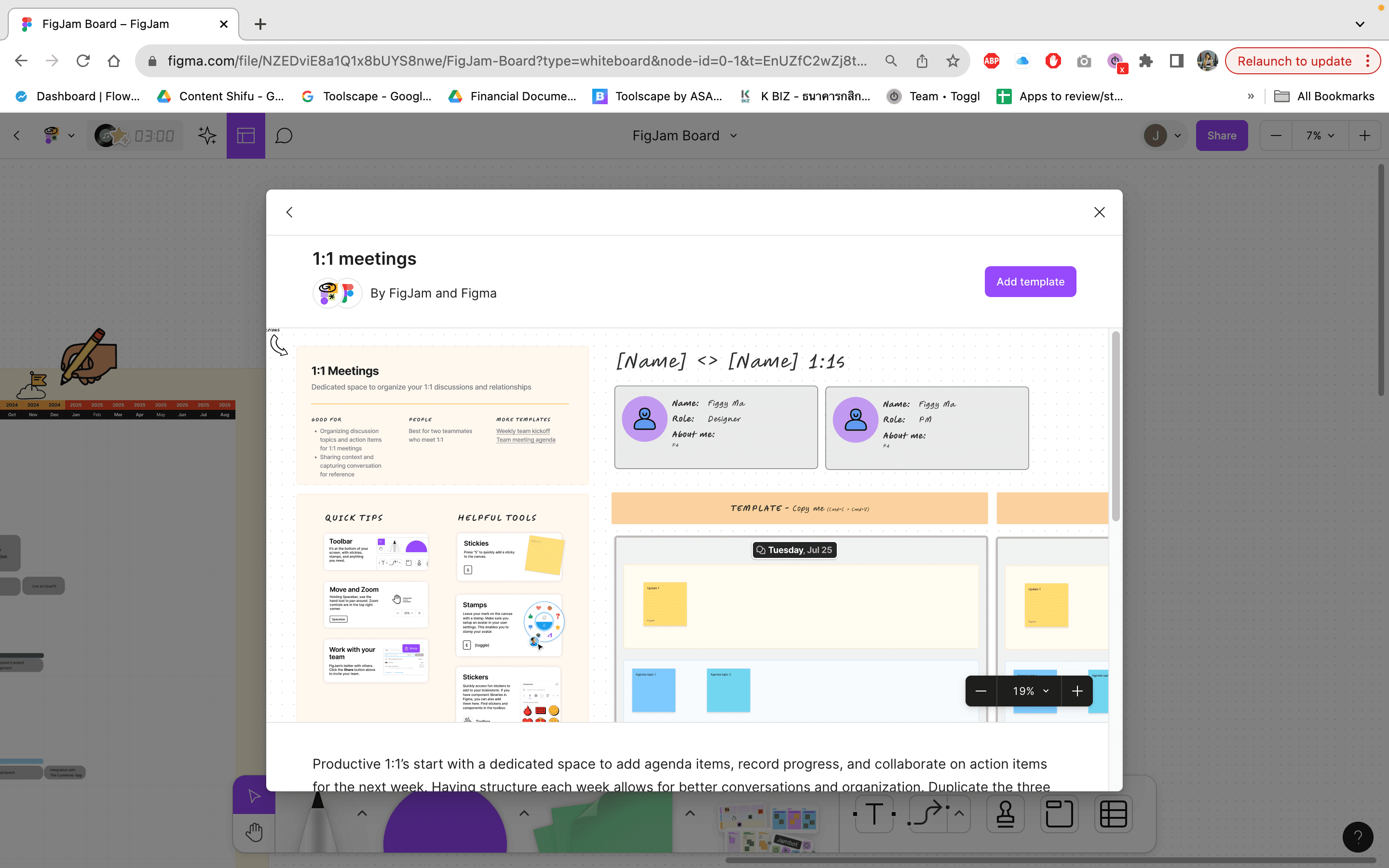Screen dimensions: 1389x868
Task: Open the 7% canvas zoom dropdown
Action: 1320,136
